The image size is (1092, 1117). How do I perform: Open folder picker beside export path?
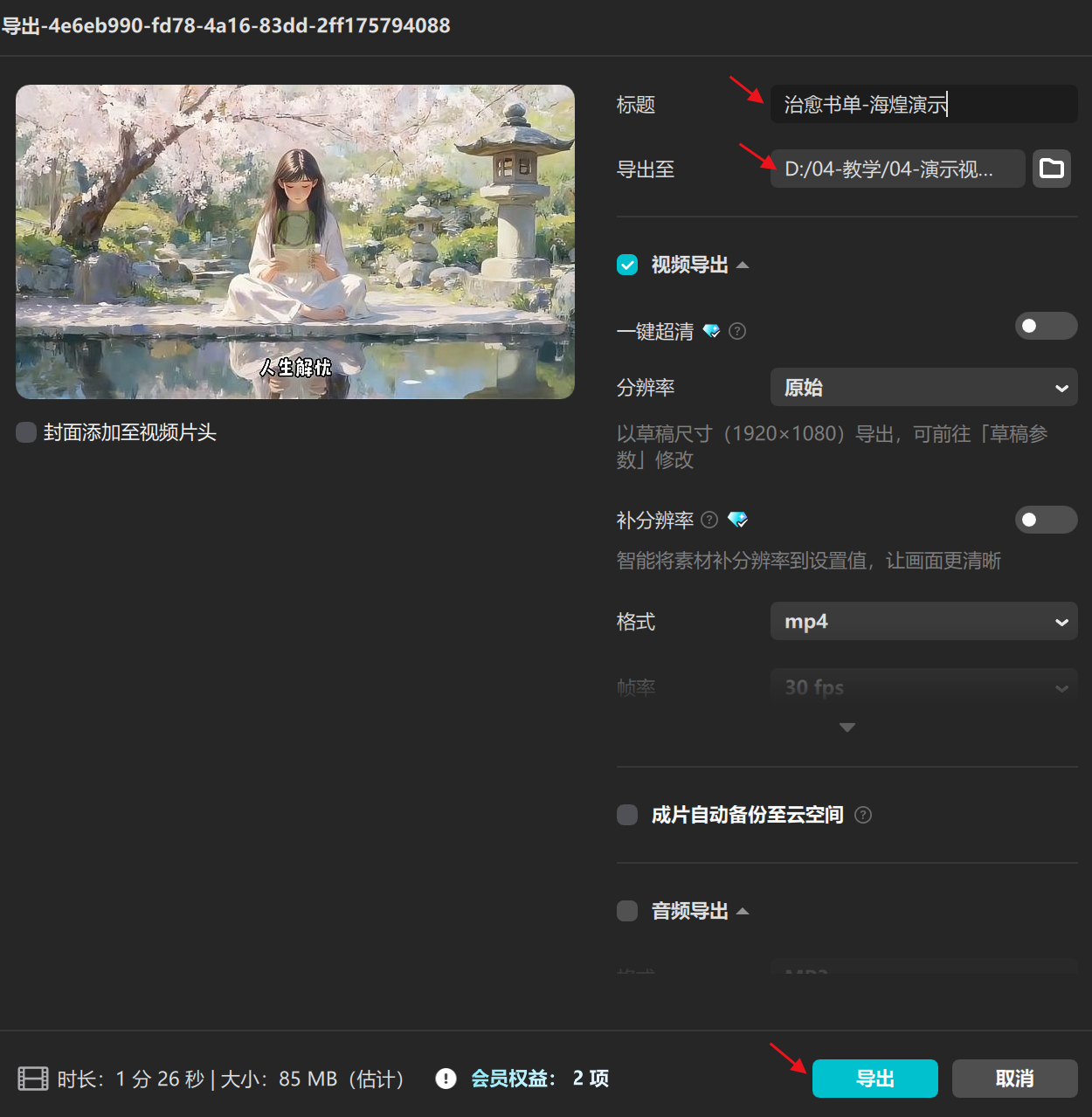[x=1051, y=169]
